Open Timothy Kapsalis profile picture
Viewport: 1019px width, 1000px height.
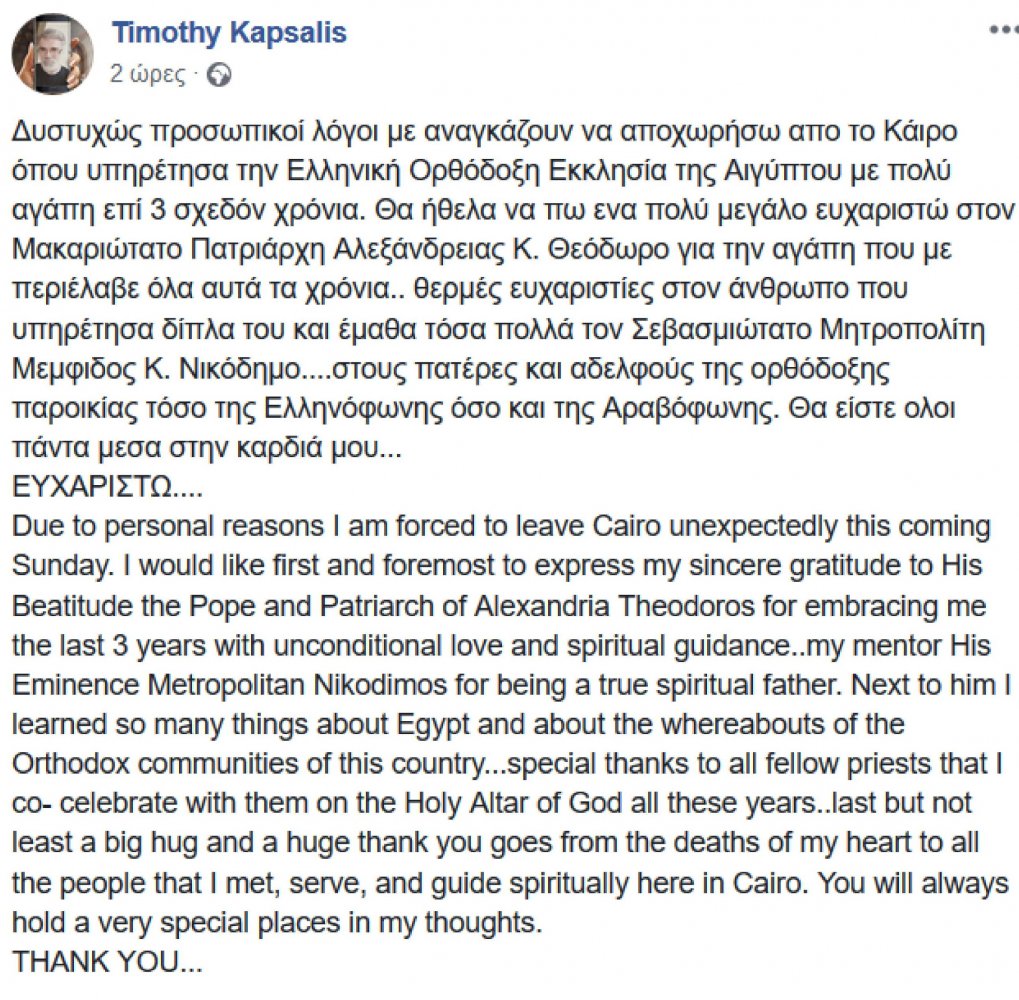52,54
